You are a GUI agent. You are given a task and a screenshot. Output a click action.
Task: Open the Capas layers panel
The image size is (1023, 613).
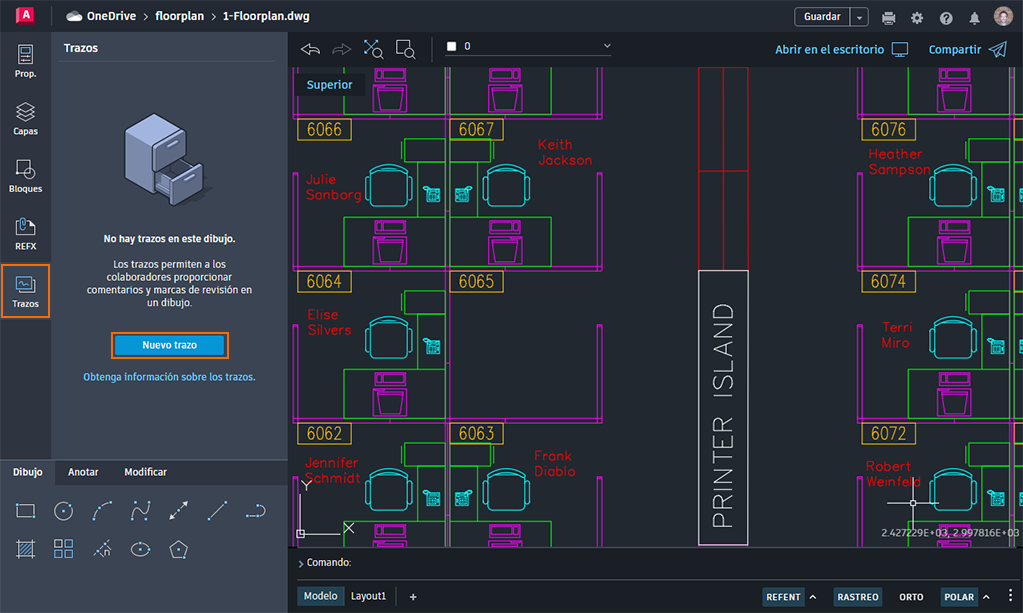(x=25, y=119)
